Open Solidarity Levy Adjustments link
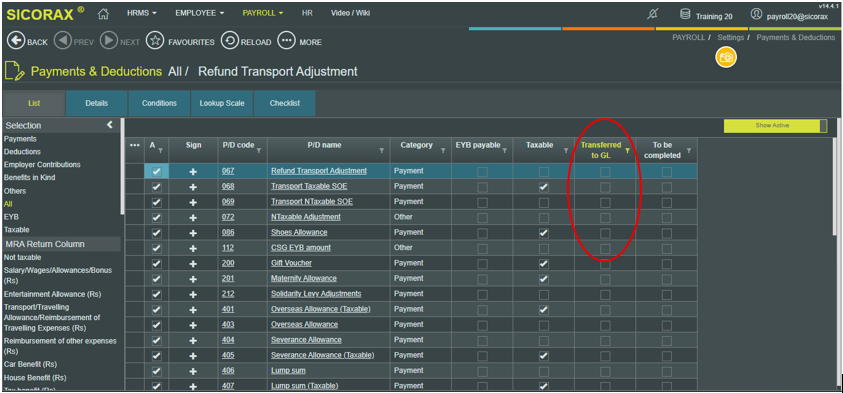843x393 pixels. 316,294
